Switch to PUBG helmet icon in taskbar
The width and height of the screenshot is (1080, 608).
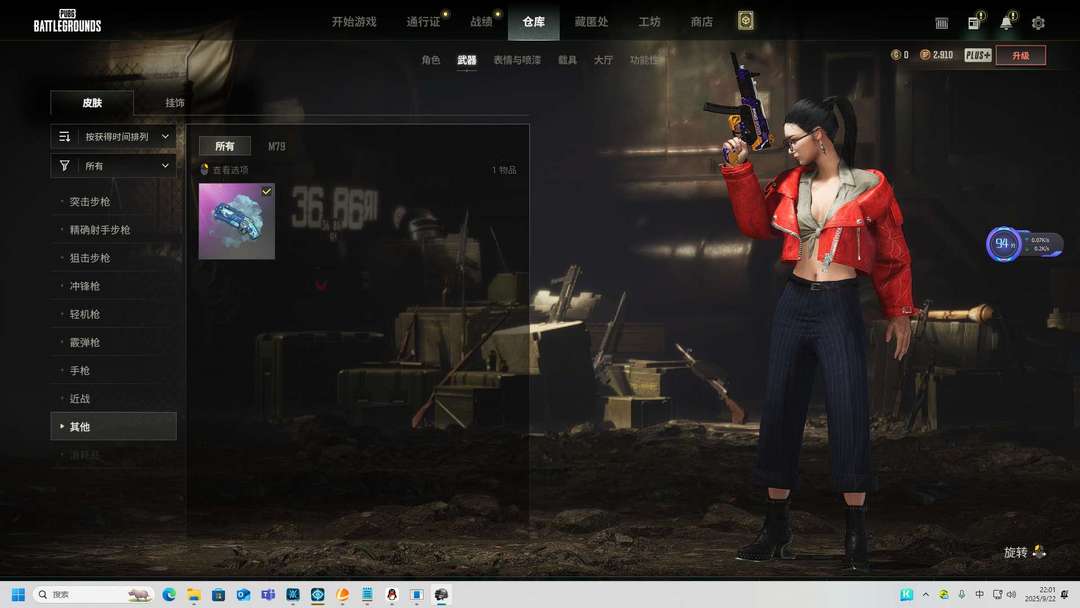[x=442, y=594]
